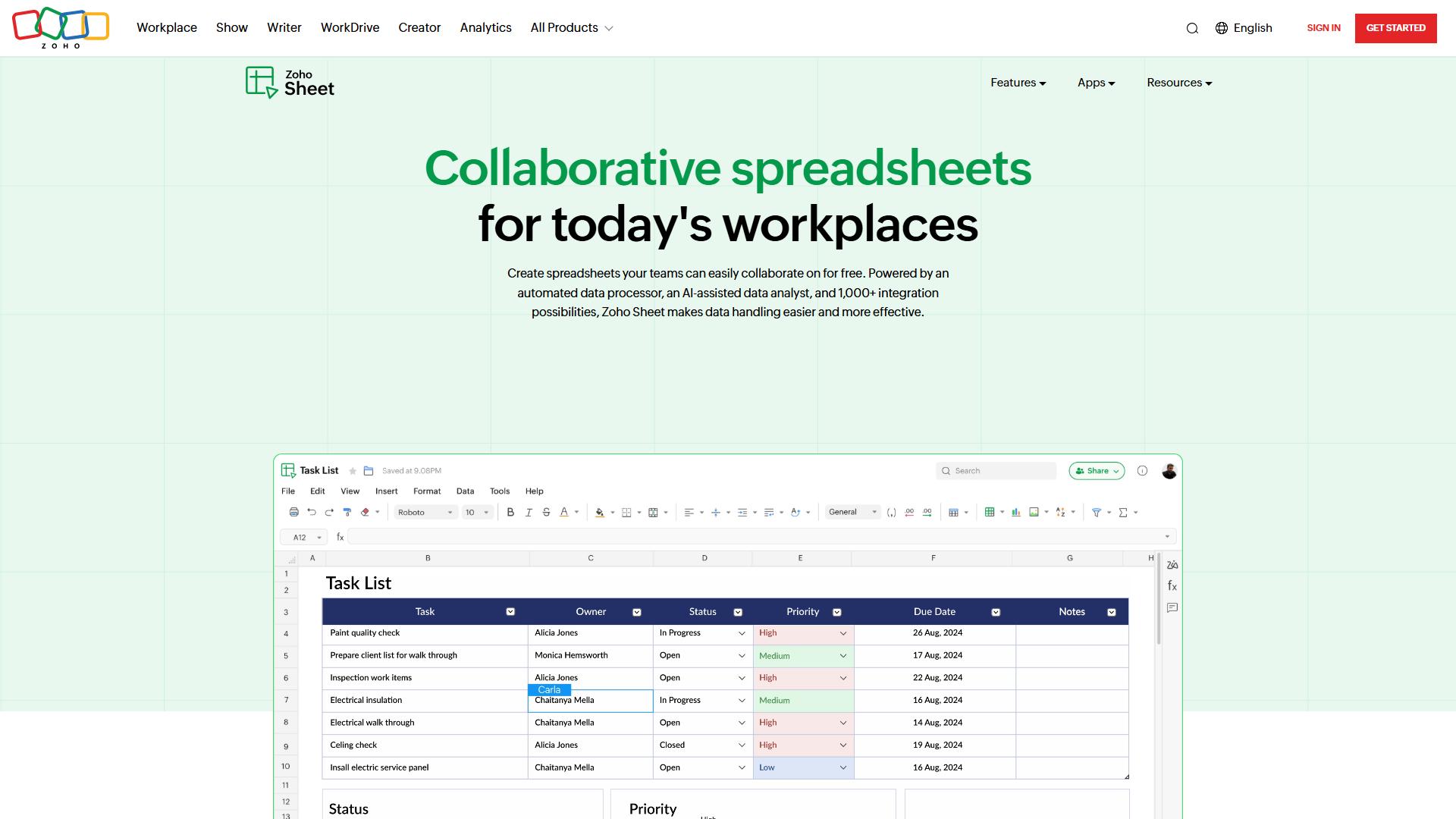Click the conditional format table icon
This screenshot has height=819, width=1456.
pos(954,513)
